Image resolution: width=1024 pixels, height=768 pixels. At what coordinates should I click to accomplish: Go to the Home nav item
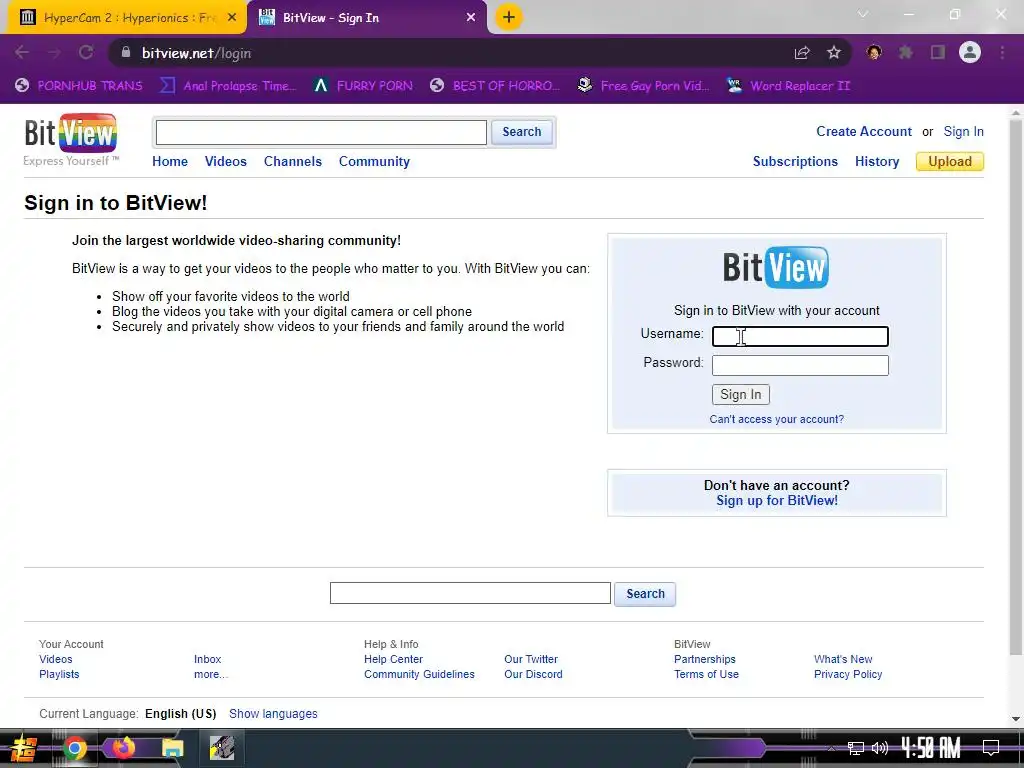coord(170,161)
